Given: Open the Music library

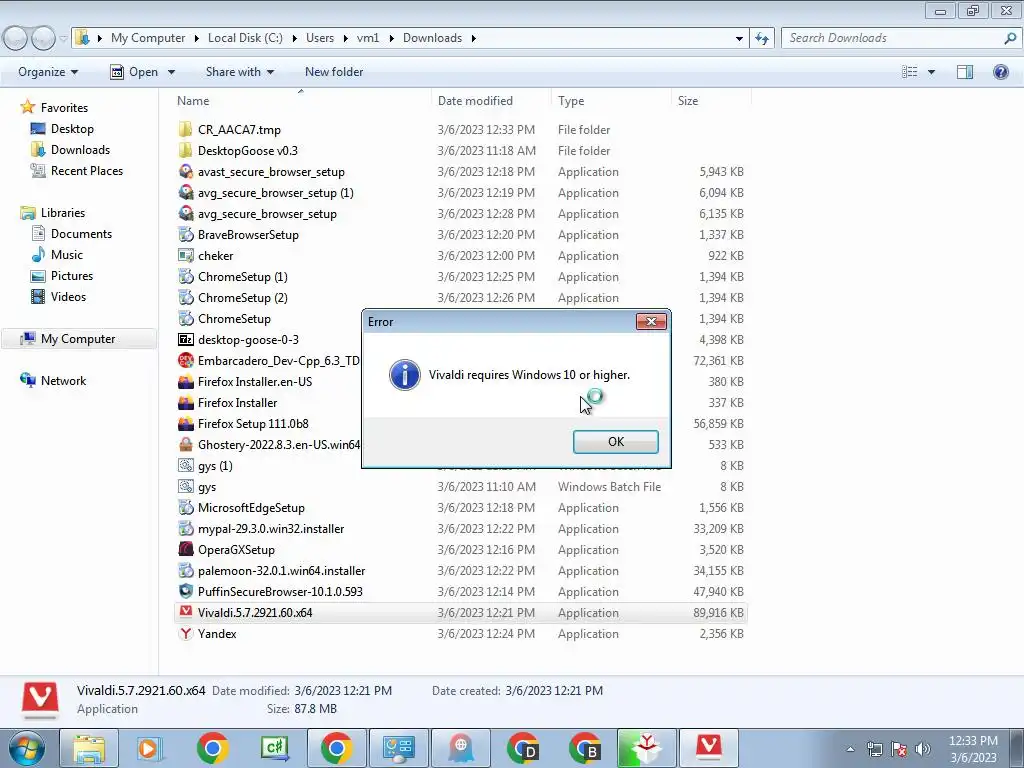Looking at the screenshot, I should [x=67, y=255].
